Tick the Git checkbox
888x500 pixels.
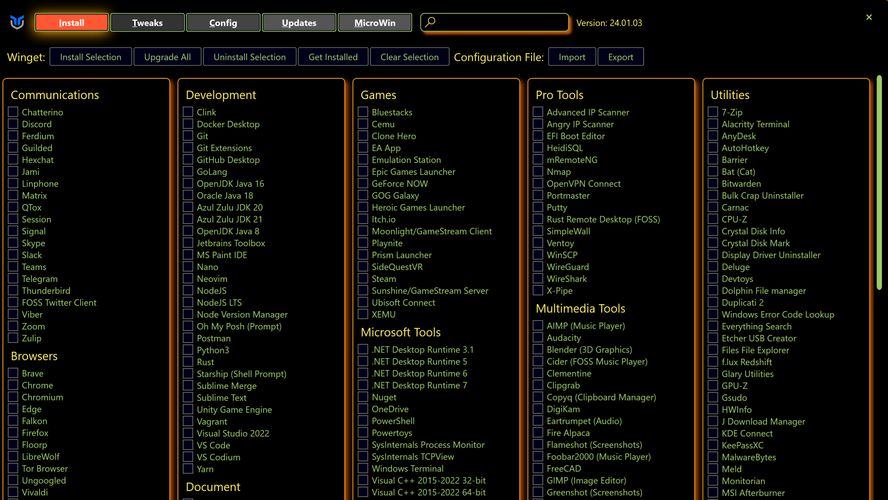[x=188, y=135]
